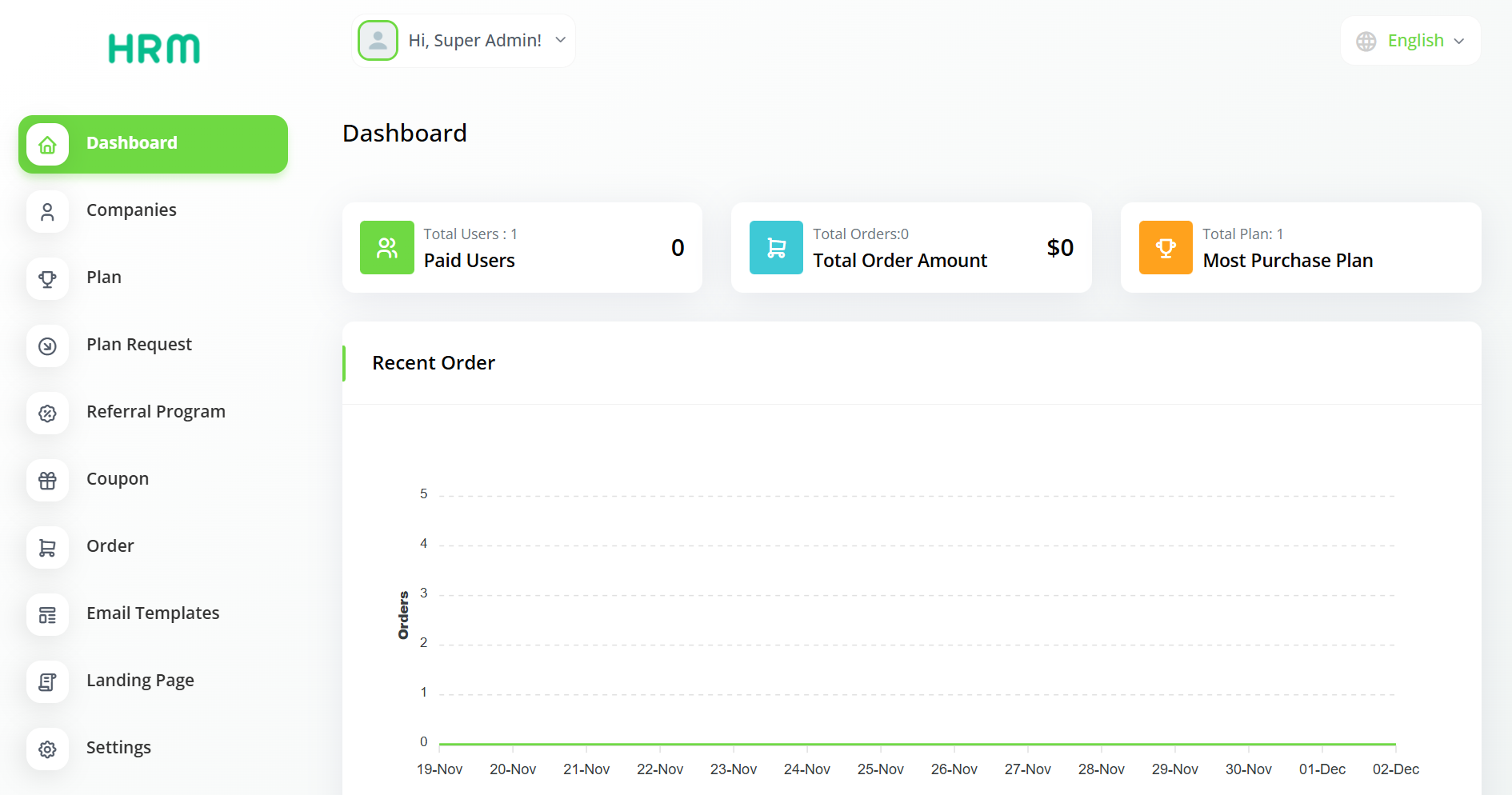Click the orange Most Purchase Plan trophy

1166,248
